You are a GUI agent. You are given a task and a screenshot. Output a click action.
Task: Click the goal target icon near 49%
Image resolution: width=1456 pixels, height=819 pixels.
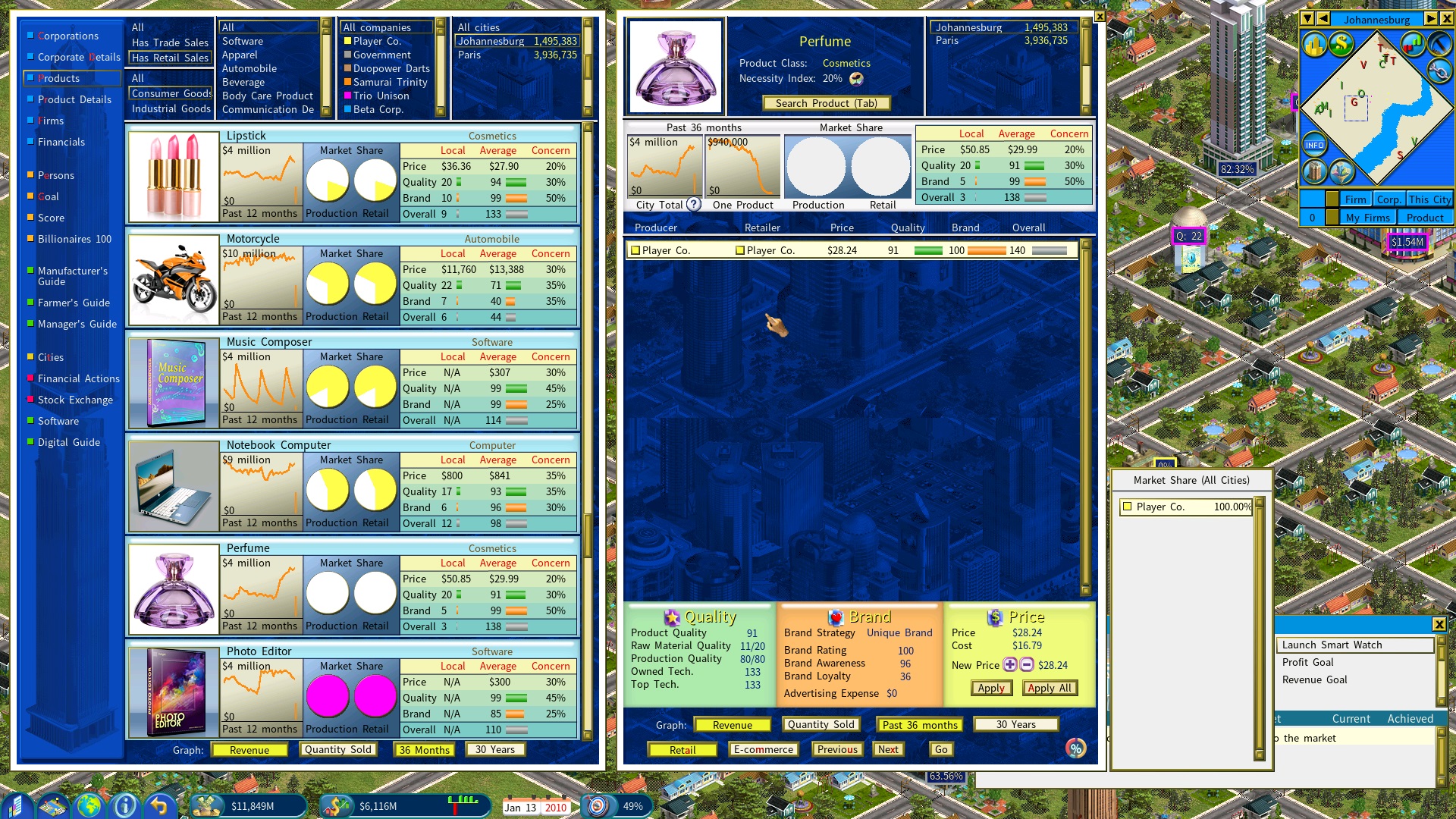click(x=598, y=805)
